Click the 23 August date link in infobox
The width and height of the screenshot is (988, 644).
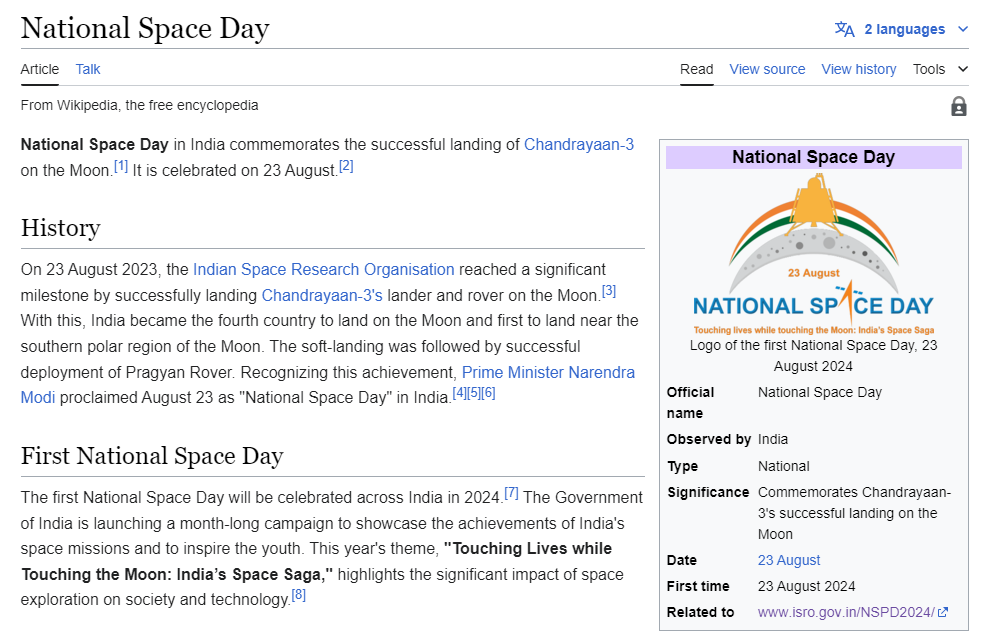(x=789, y=560)
